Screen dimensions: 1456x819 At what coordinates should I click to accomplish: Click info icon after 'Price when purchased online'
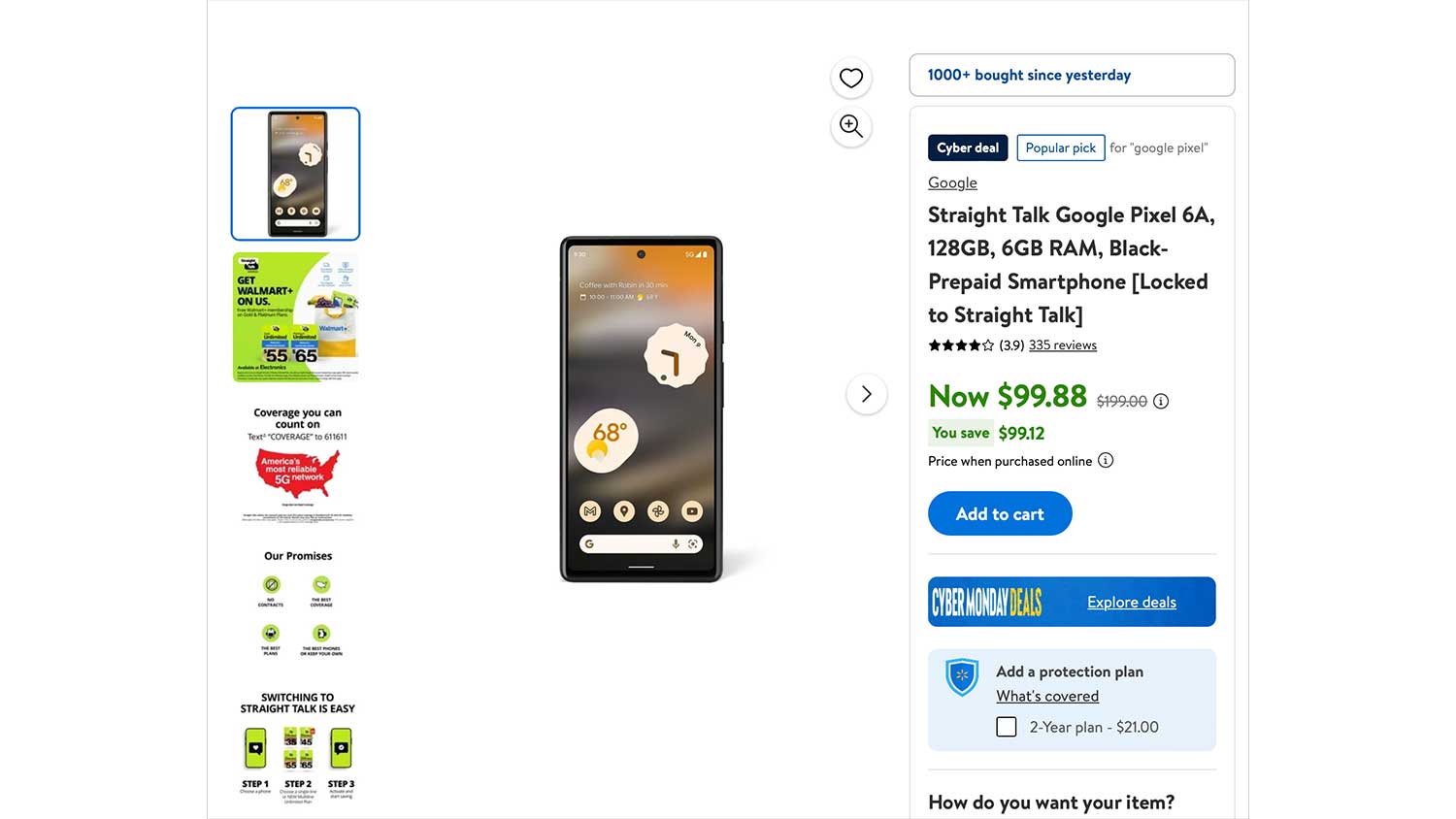click(x=1106, y=461)
